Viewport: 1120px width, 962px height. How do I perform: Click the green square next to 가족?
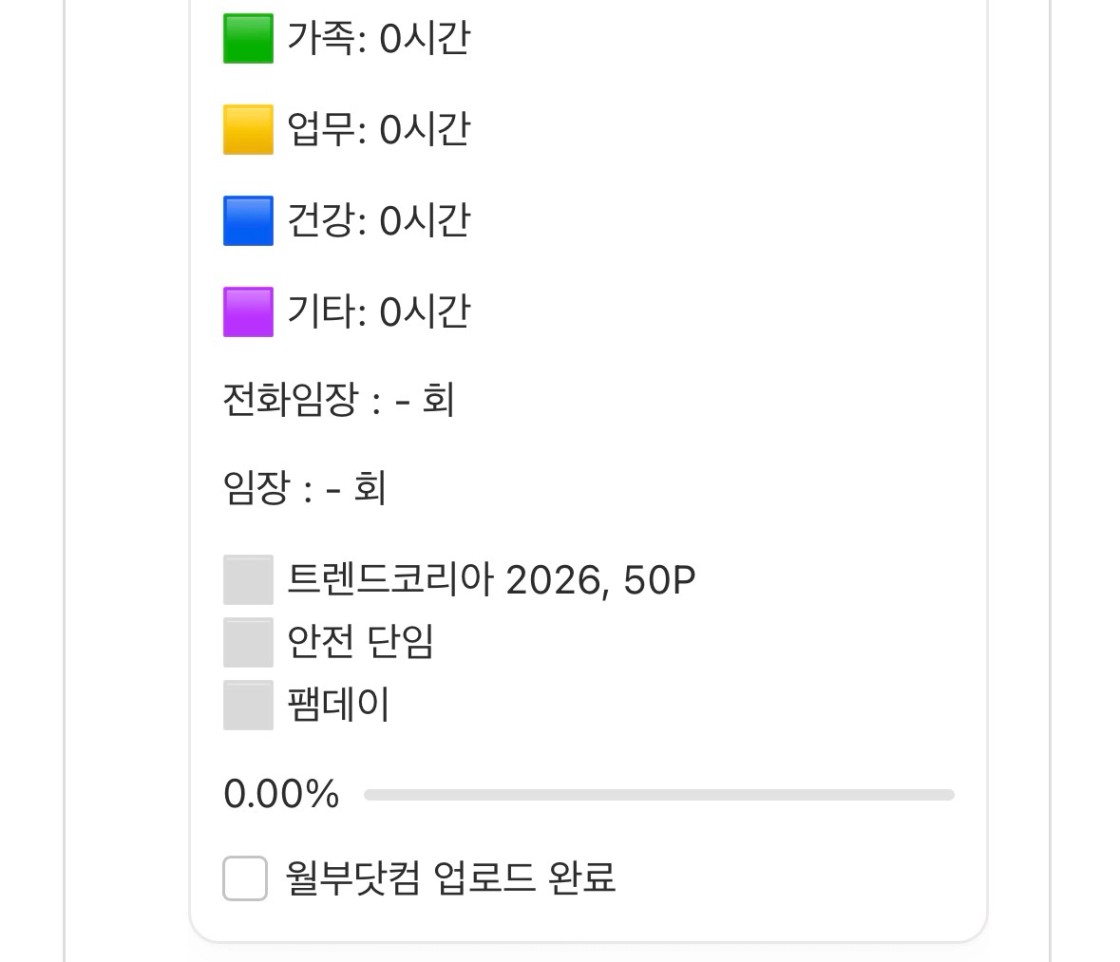pos(248,40)
